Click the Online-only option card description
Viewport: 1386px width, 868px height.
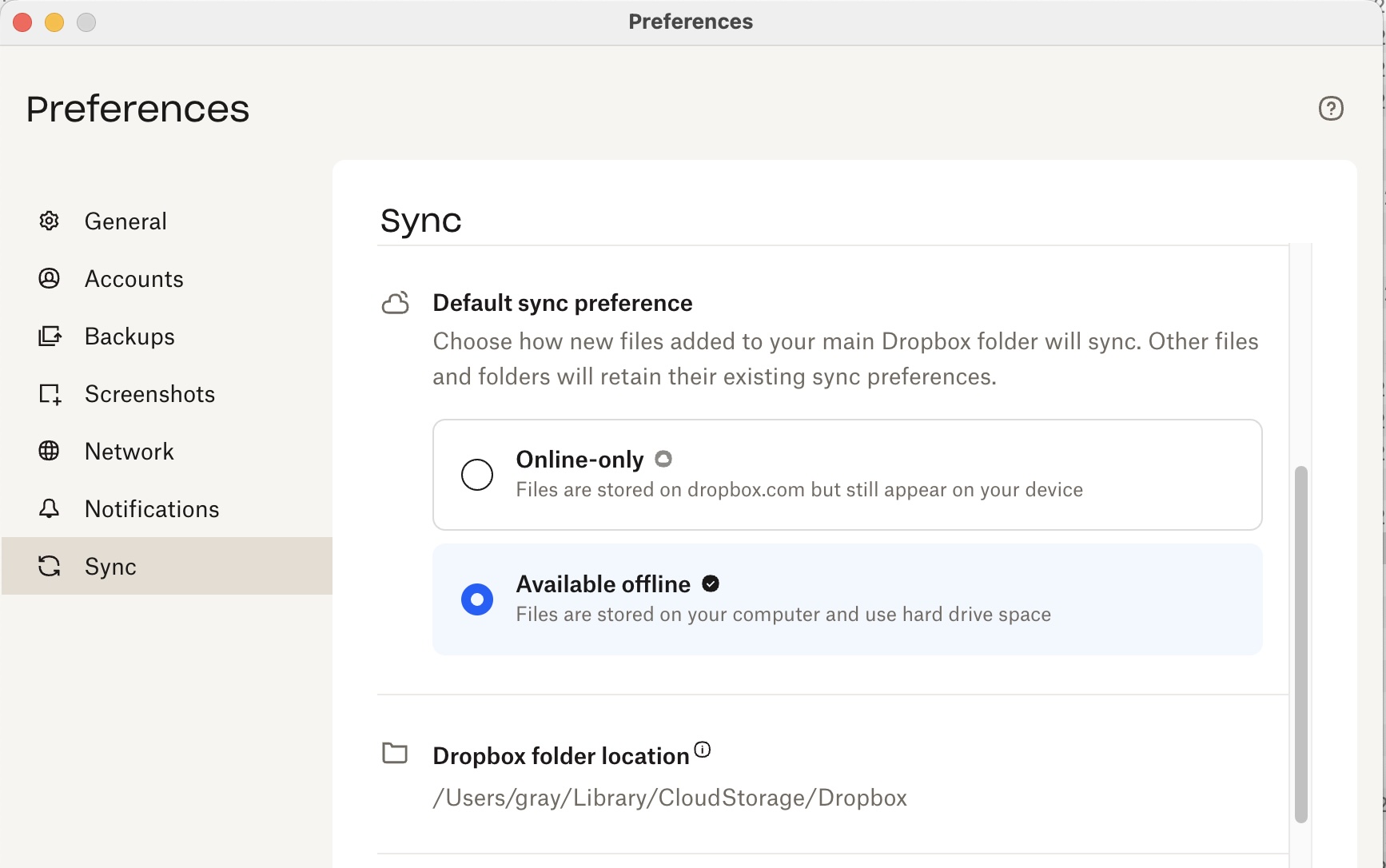799,490
